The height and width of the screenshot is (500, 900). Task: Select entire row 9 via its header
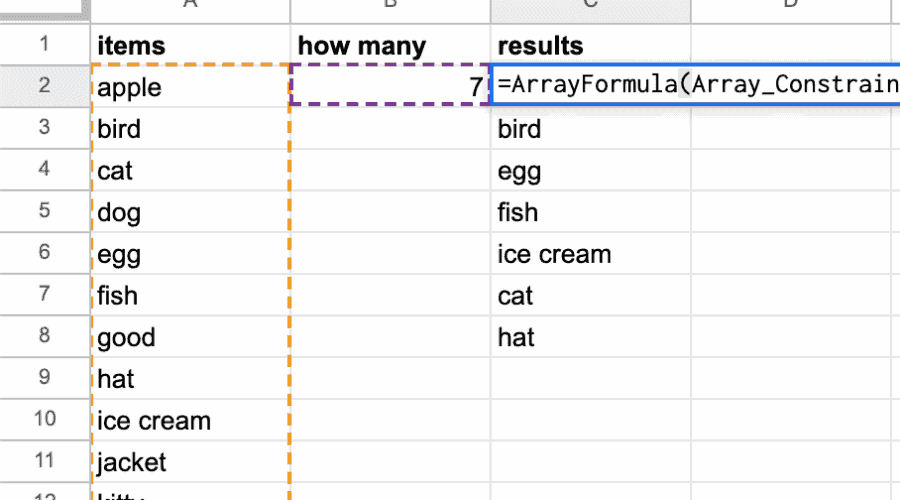44,379
